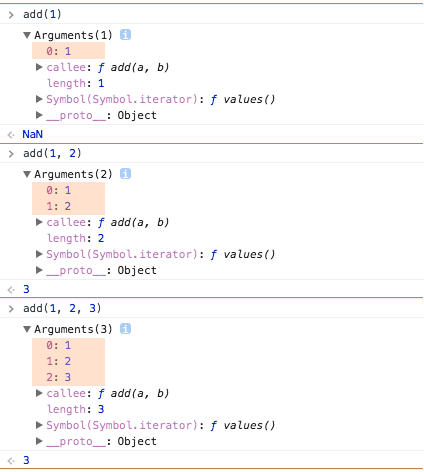Viewport: 424px width, 472px height.
Task: Collapse the Arguments(2) object tree
Action: (x=27, y=174)
